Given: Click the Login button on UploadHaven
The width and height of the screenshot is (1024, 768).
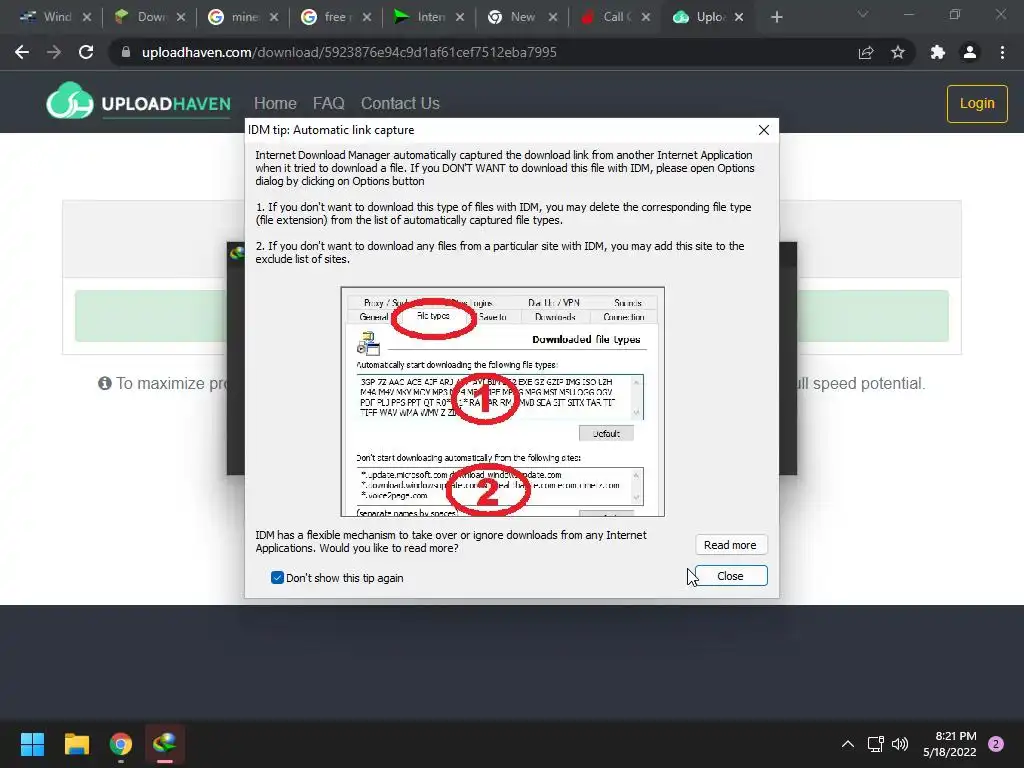Looking at the screenshot, I should [977, 104].
